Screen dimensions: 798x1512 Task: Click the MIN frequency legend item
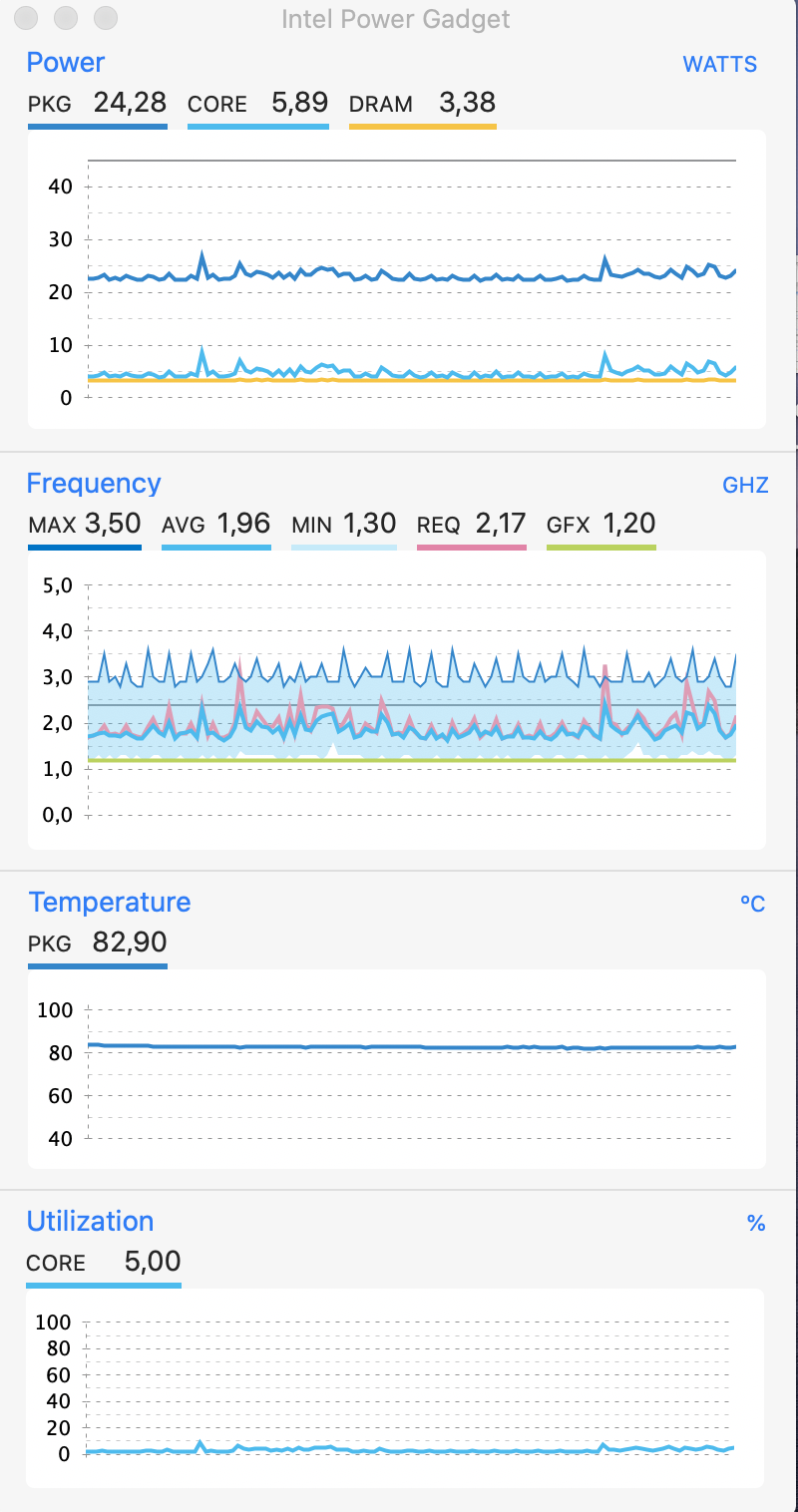click(x=344, y=524)
